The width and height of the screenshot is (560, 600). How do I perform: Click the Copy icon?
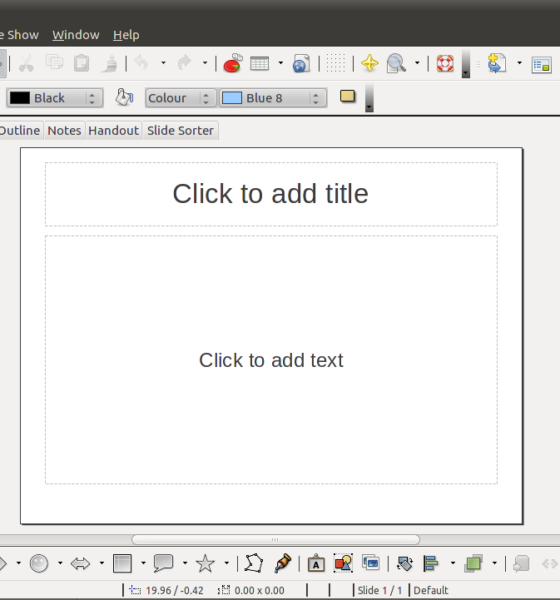point(54,62)
